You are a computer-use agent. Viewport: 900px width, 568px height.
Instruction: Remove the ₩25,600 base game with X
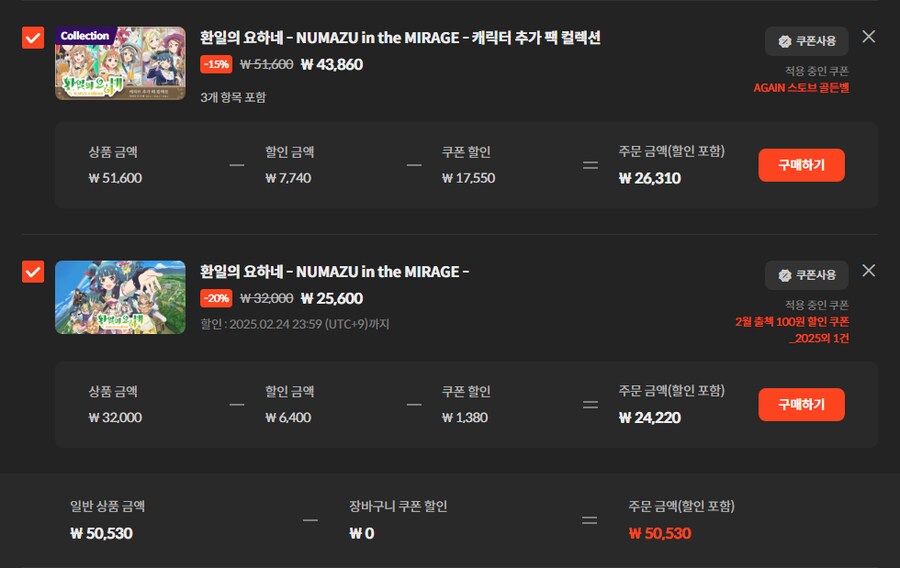pyautogui.click(x=868, y=271)
